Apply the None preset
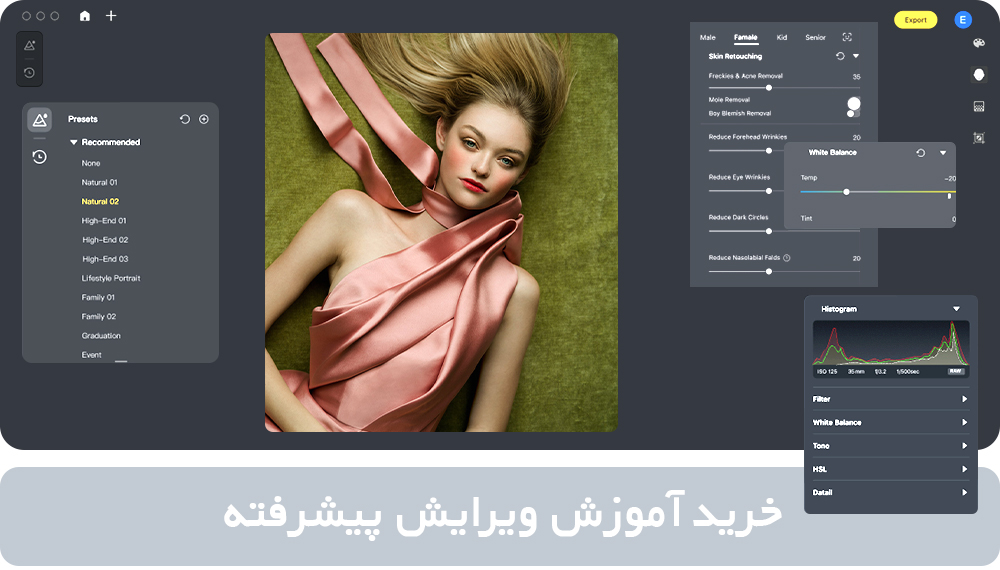This screenshot has width=1000, height=570. [91, 163]
